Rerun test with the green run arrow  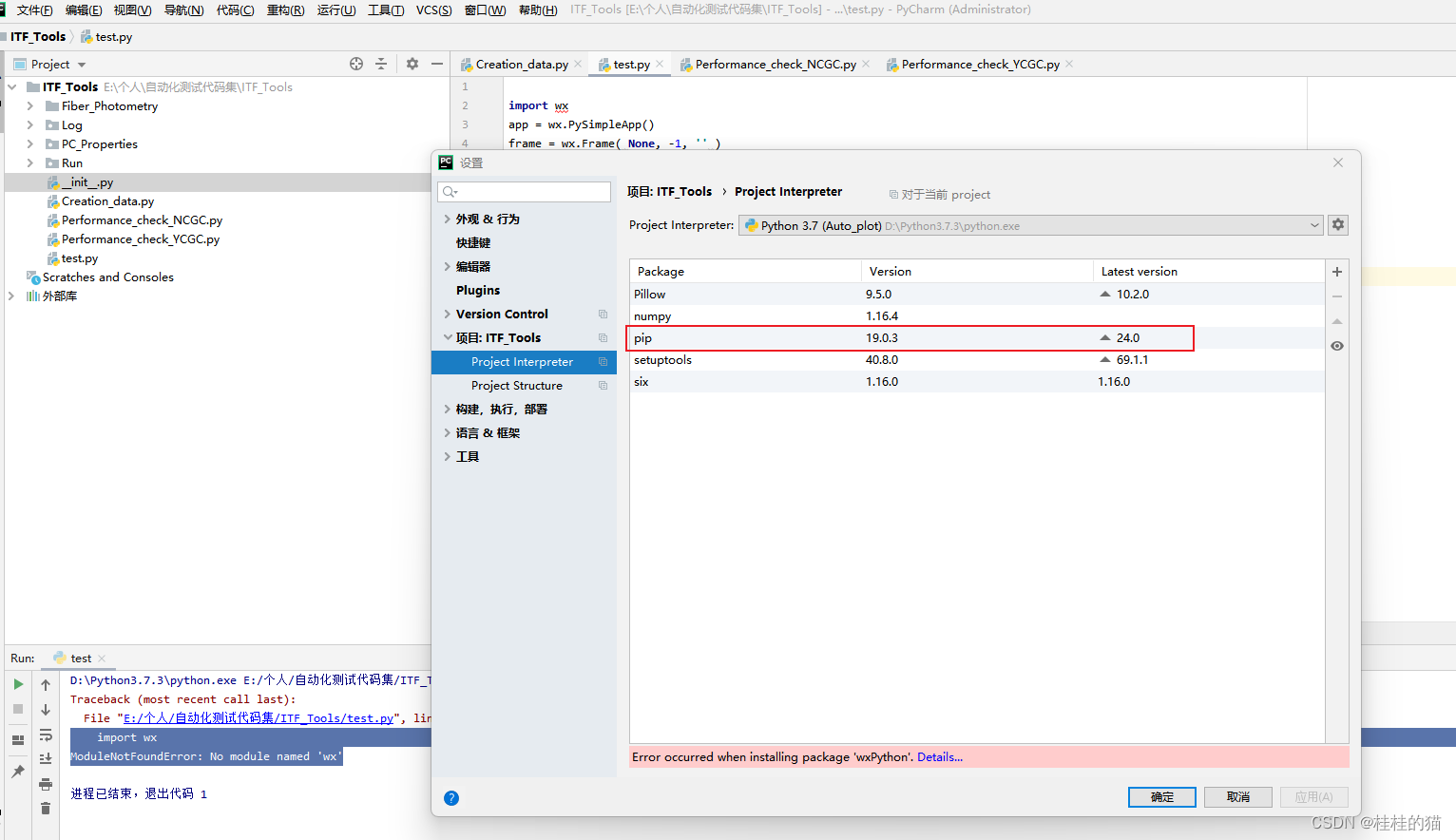(18, 684)
